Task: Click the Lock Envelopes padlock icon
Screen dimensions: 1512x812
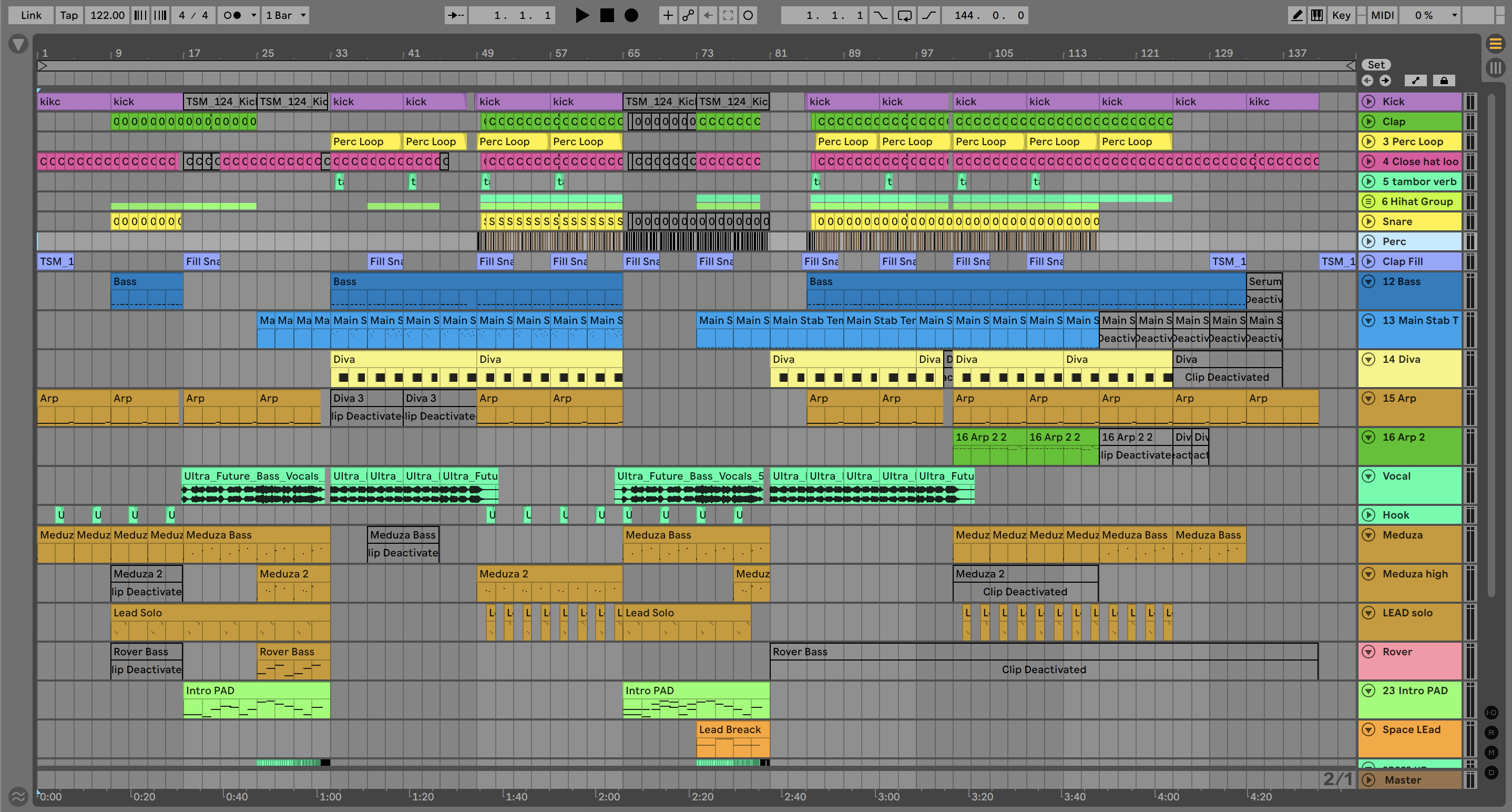Action: point(1444,80)
